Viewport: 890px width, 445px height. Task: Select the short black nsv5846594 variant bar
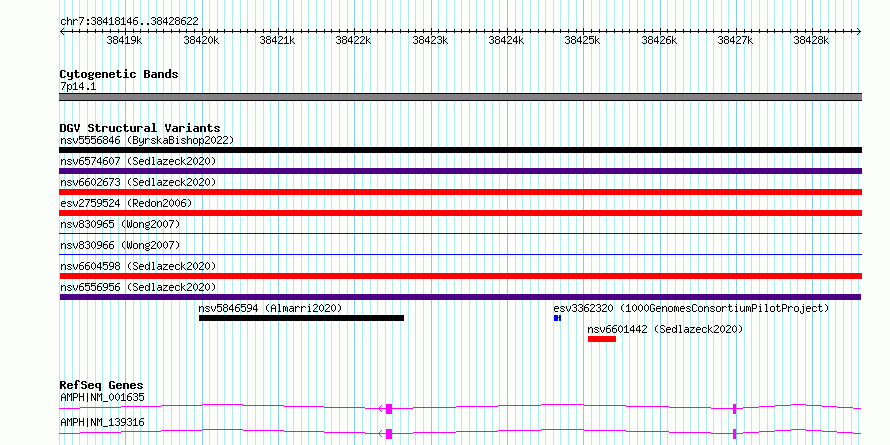[x=301, y=318]
